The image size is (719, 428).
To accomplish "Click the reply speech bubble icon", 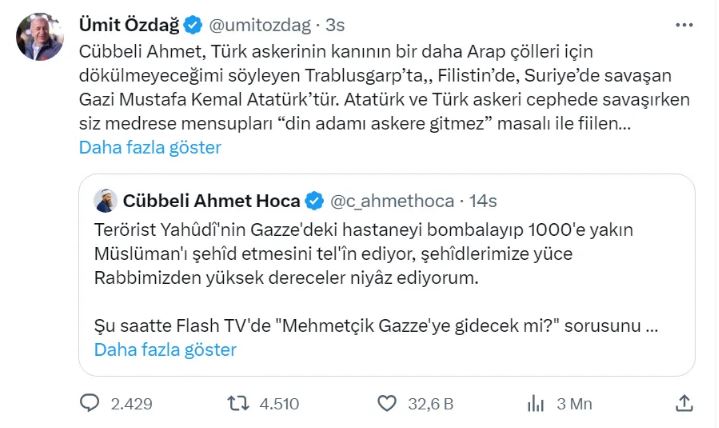I will (x=90, y=403).
